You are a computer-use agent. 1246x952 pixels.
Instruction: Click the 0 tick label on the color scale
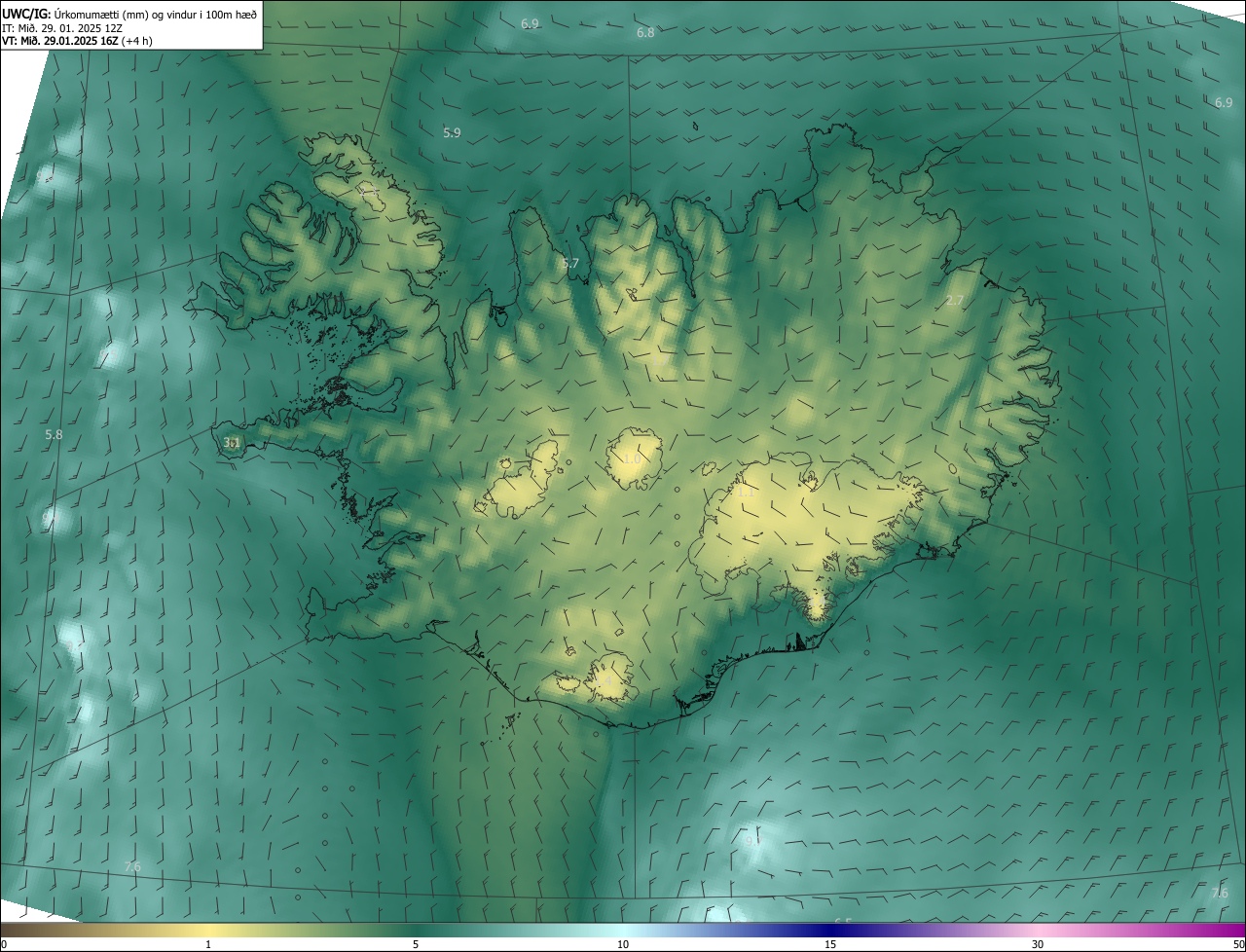[x=4, y=944]
